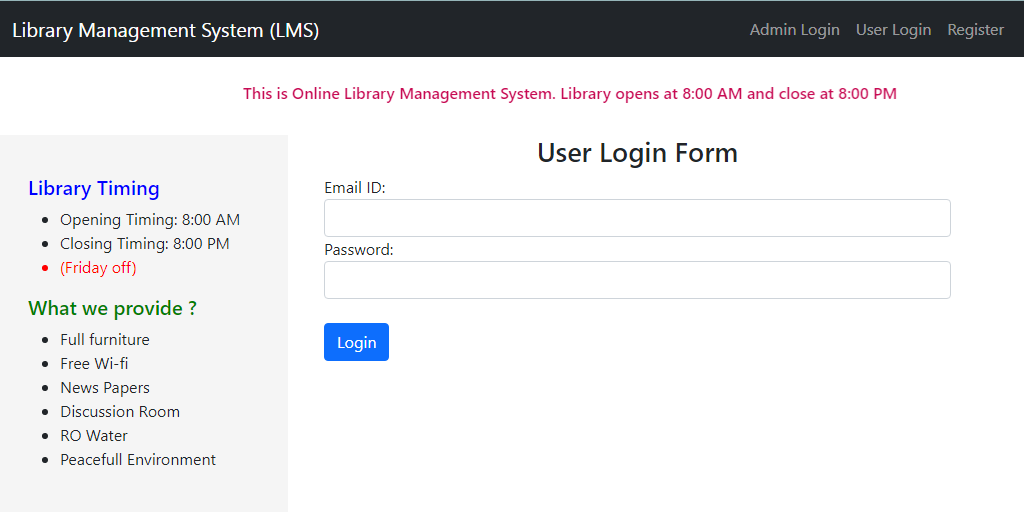The height and width of the screenshot is (512, 1024).
Task: Select the Free Wi-fi list item
Action: pos(95,364)
